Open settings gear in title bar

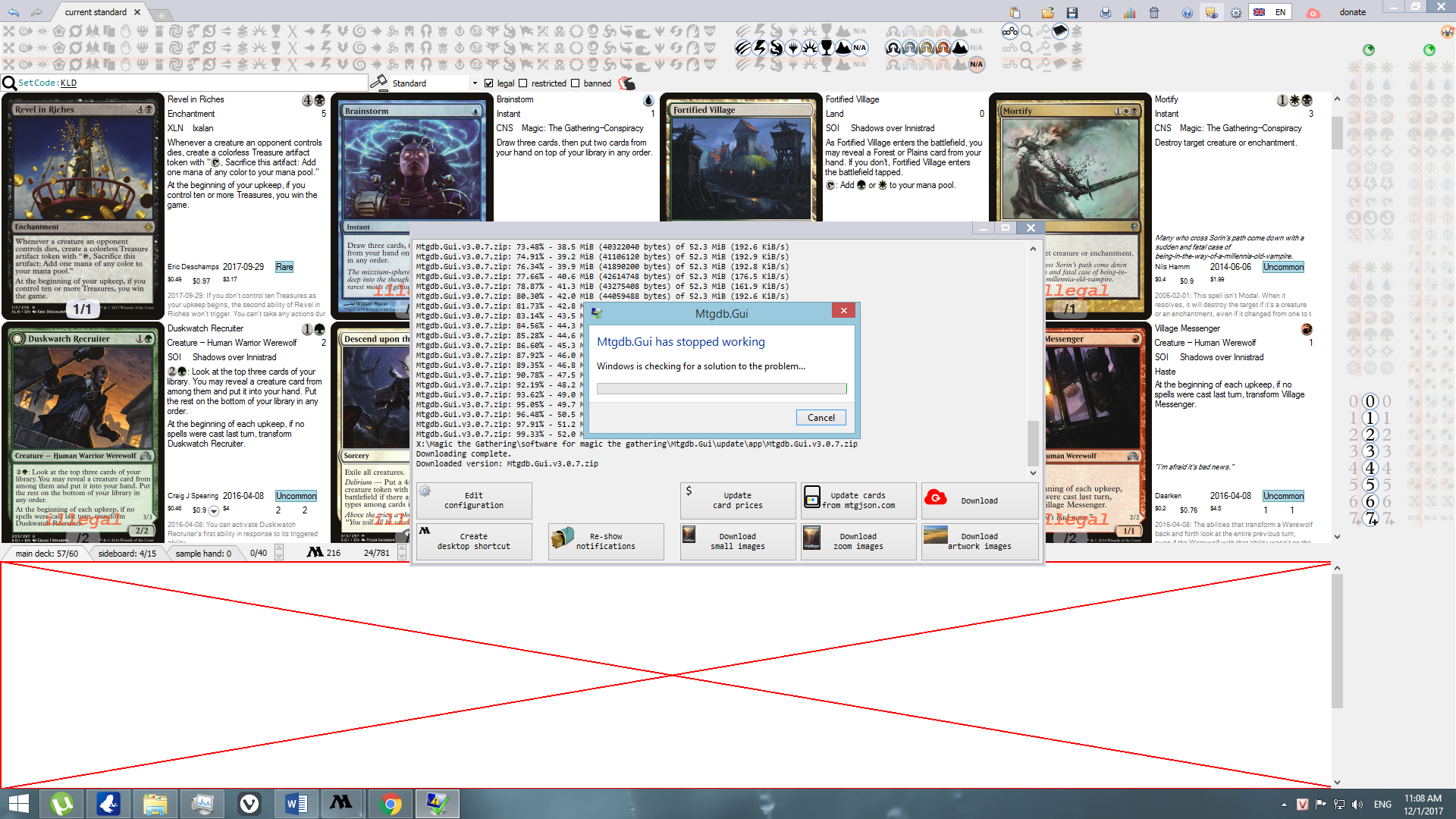pyautogui.click(x=1235, y=12)
